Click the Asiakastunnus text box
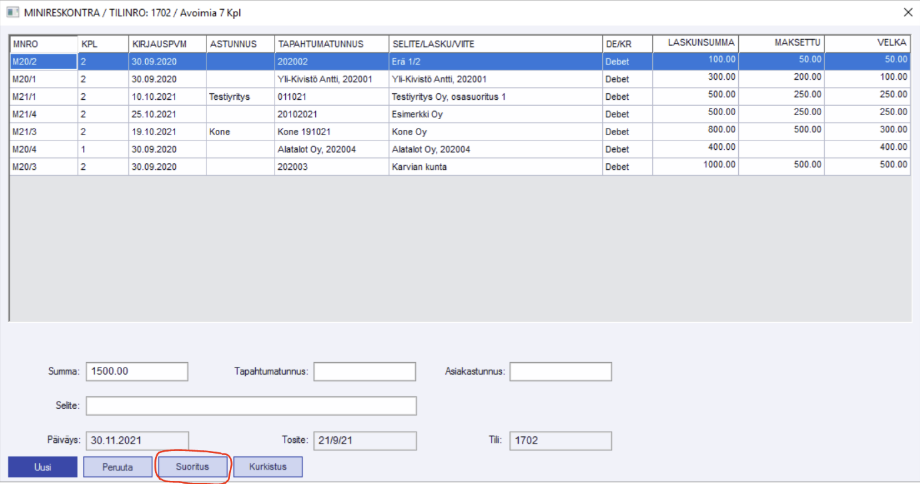The height and width of the screenshot is (484, 920). (x=560, y=372)
